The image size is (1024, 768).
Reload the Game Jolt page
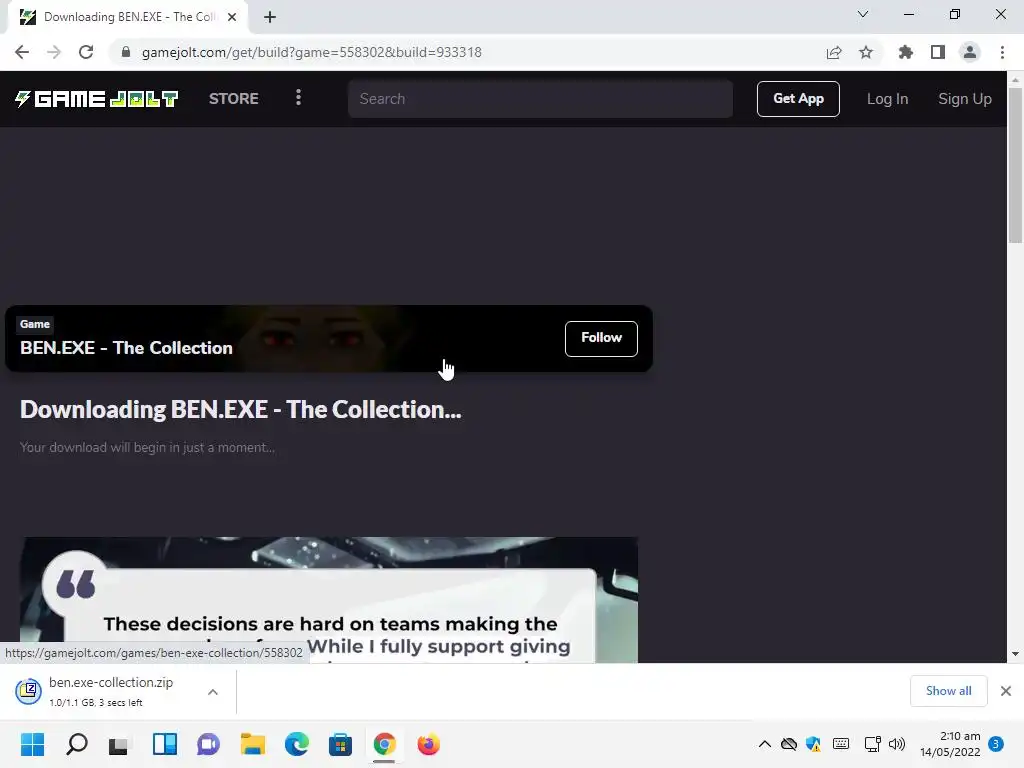86,52
